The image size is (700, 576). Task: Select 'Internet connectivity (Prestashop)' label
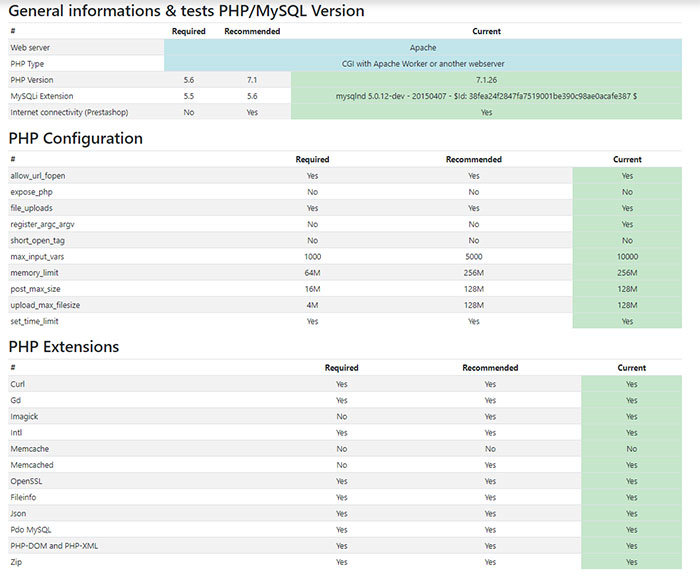(x=69, y=113)
